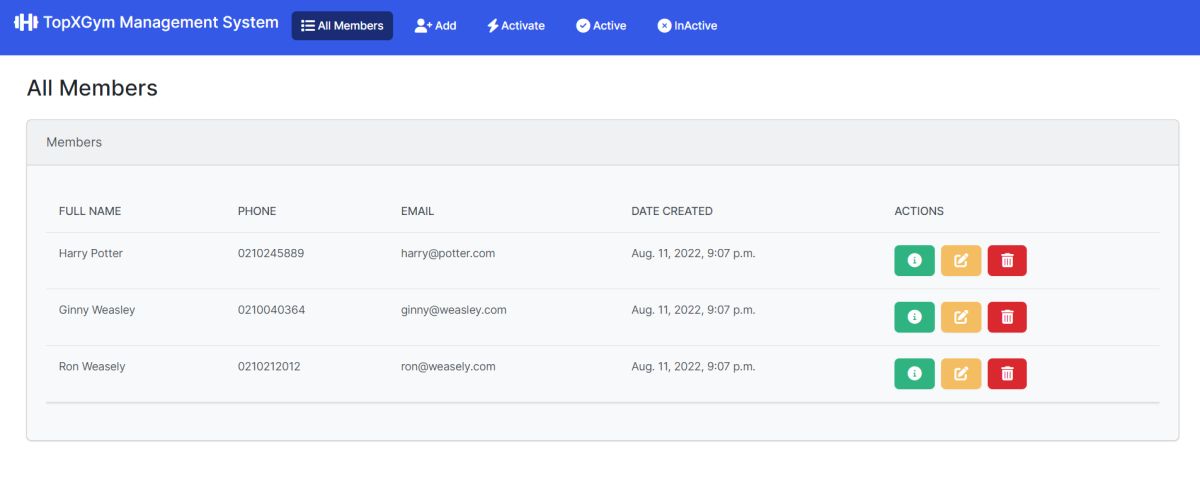Viewport: 1200px width, 481px height.
Task: Select the name Ginny Weasley
Action: (97, 310)
